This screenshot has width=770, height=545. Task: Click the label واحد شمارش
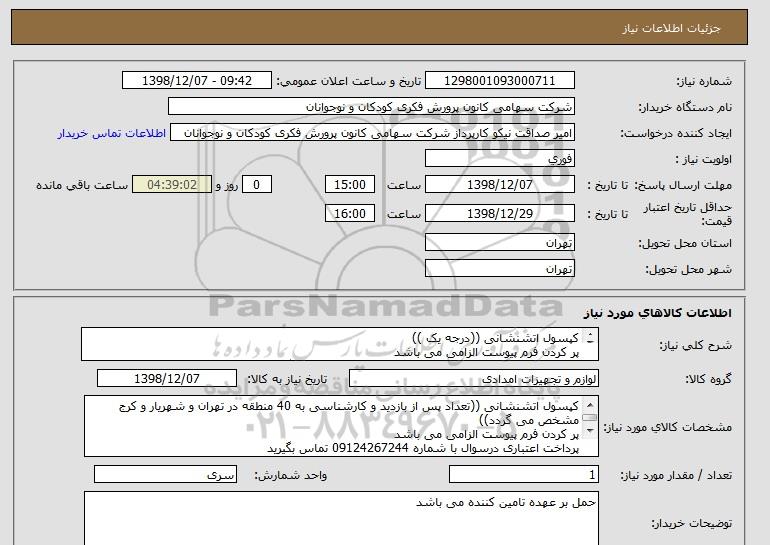click(x=290, y=475)
